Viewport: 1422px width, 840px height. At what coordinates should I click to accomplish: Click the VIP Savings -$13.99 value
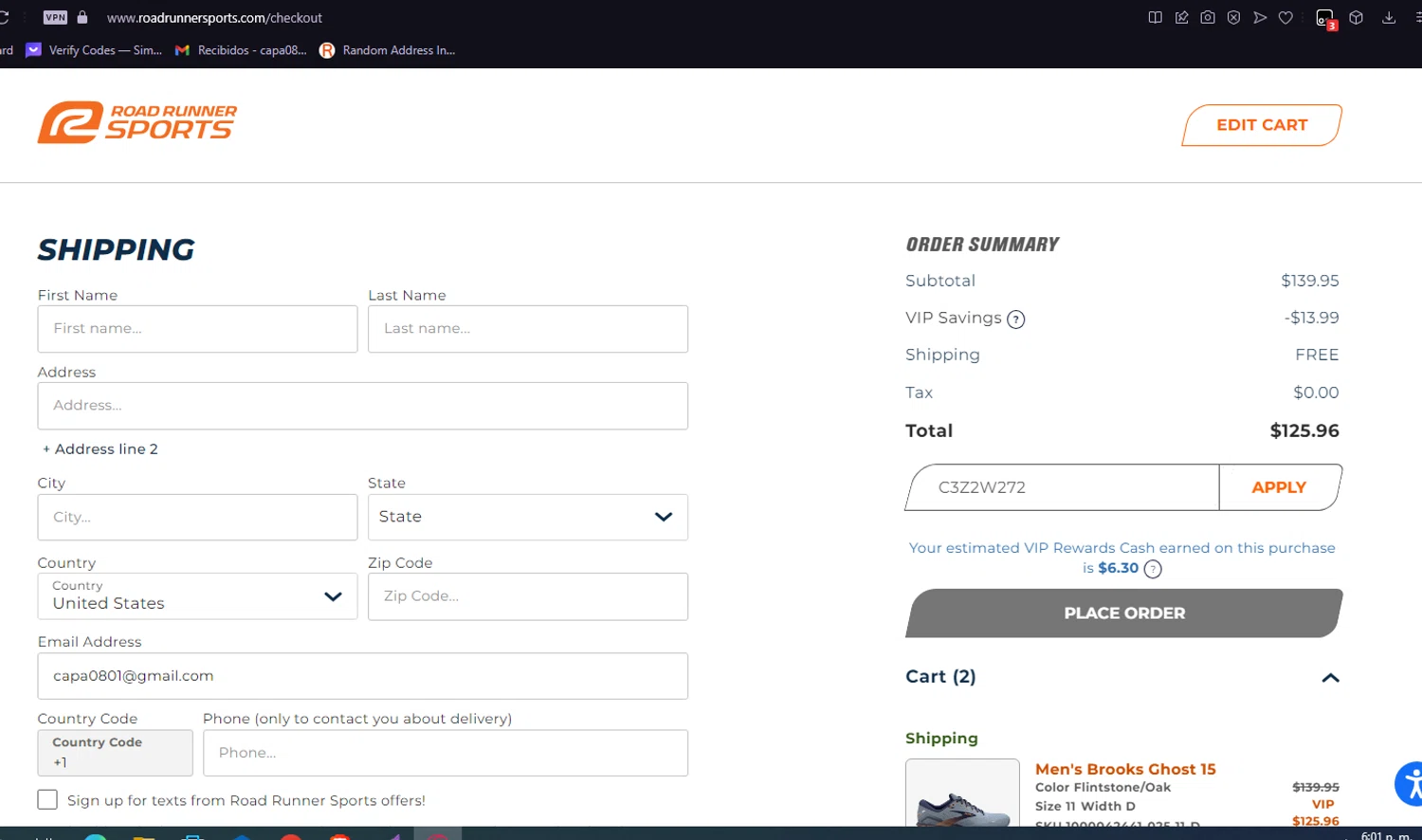pyautogui.click(x=1312, y=318)
